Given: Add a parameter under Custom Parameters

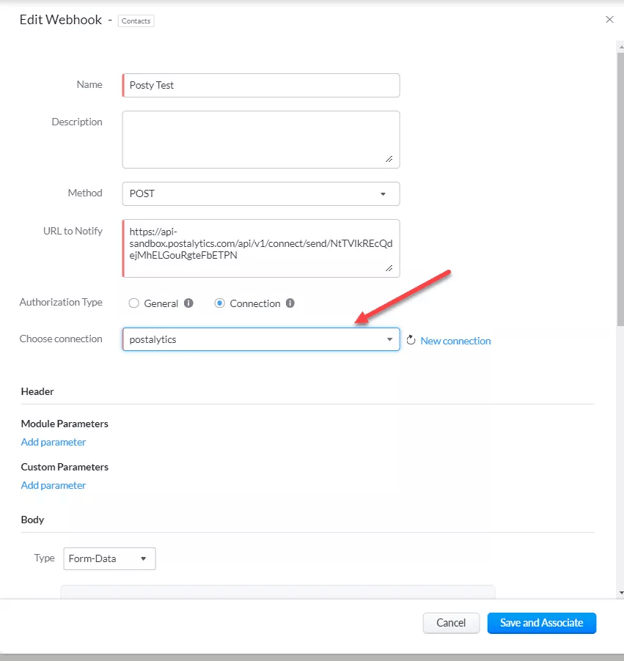Looking at the screenshot, I should click(53, 485).
